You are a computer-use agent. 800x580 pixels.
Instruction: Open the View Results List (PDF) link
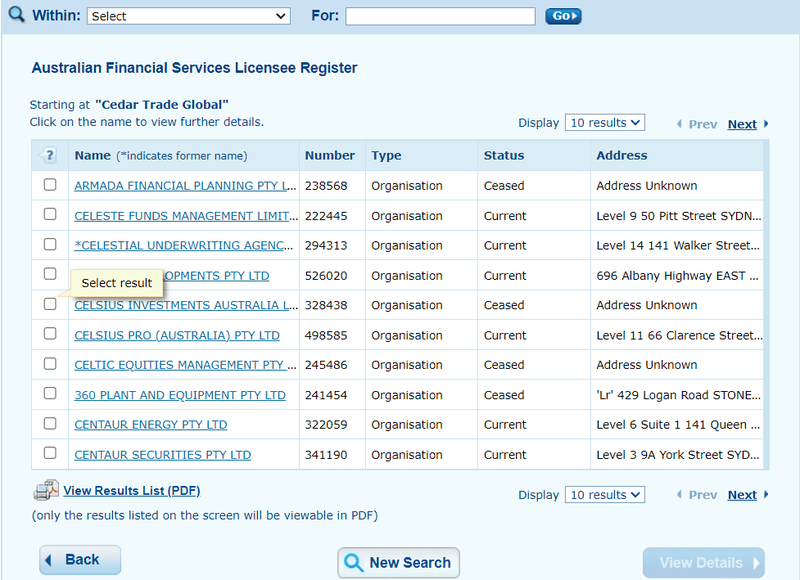click(132, 491)
